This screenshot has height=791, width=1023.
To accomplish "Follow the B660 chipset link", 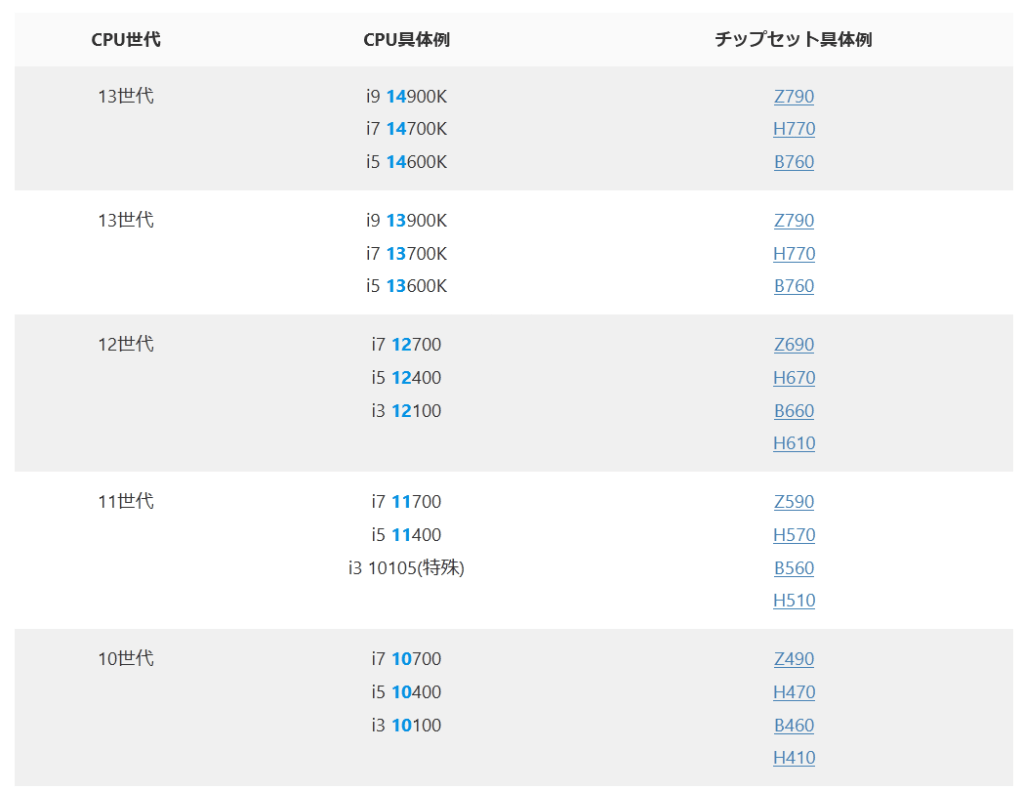I will 794,411.
